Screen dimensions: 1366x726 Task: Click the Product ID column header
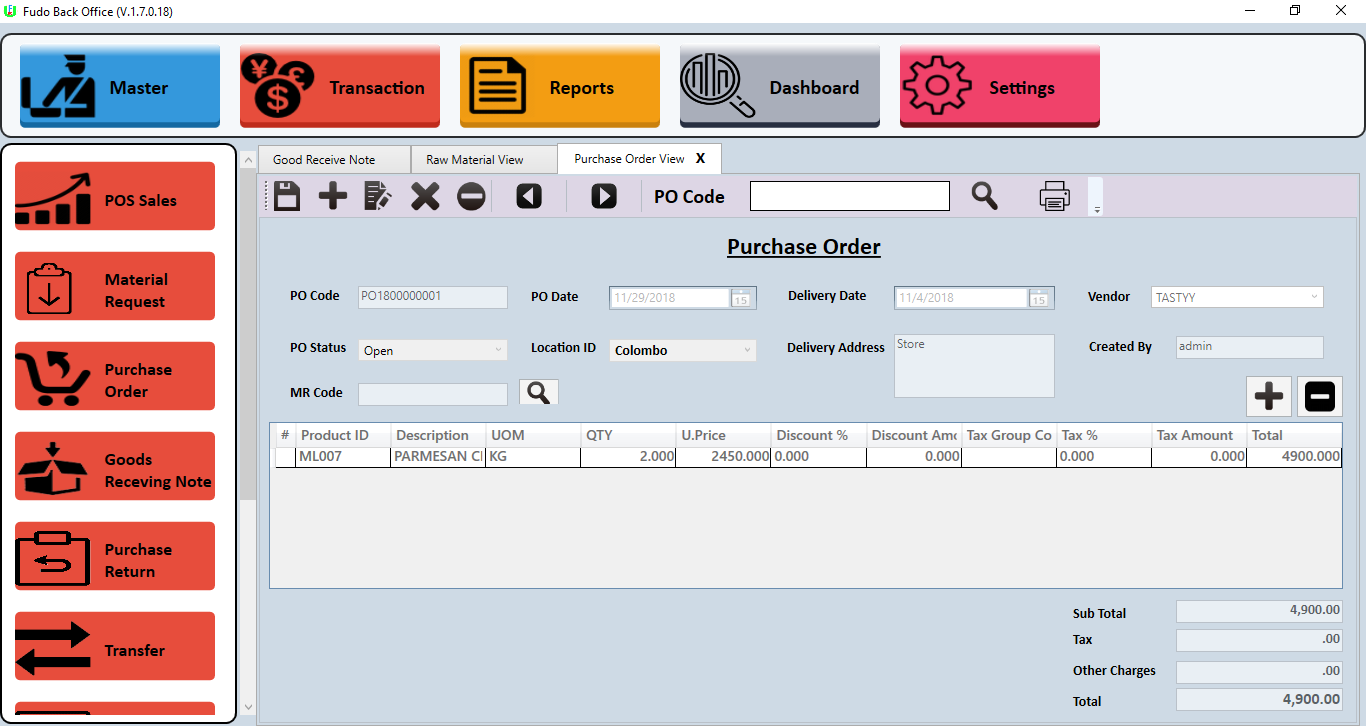[343, 435]
